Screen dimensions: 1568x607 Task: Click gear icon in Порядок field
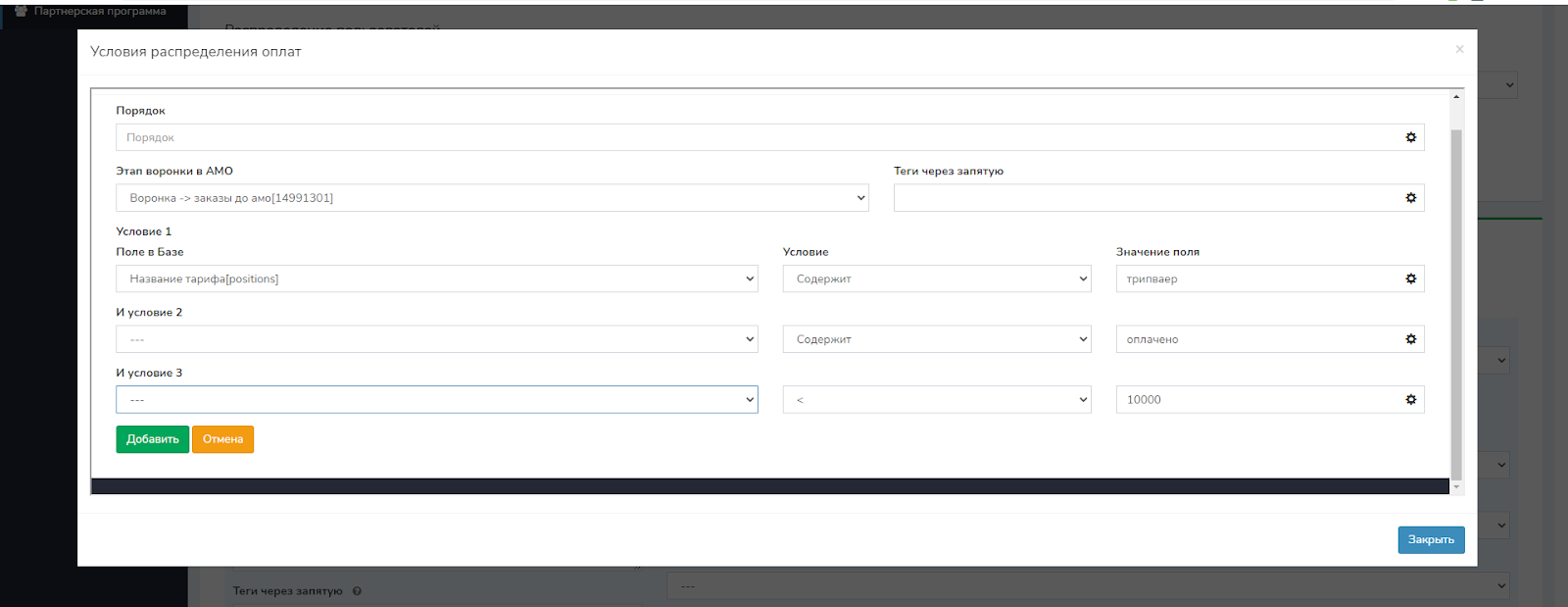click(x=1410, y=137)
